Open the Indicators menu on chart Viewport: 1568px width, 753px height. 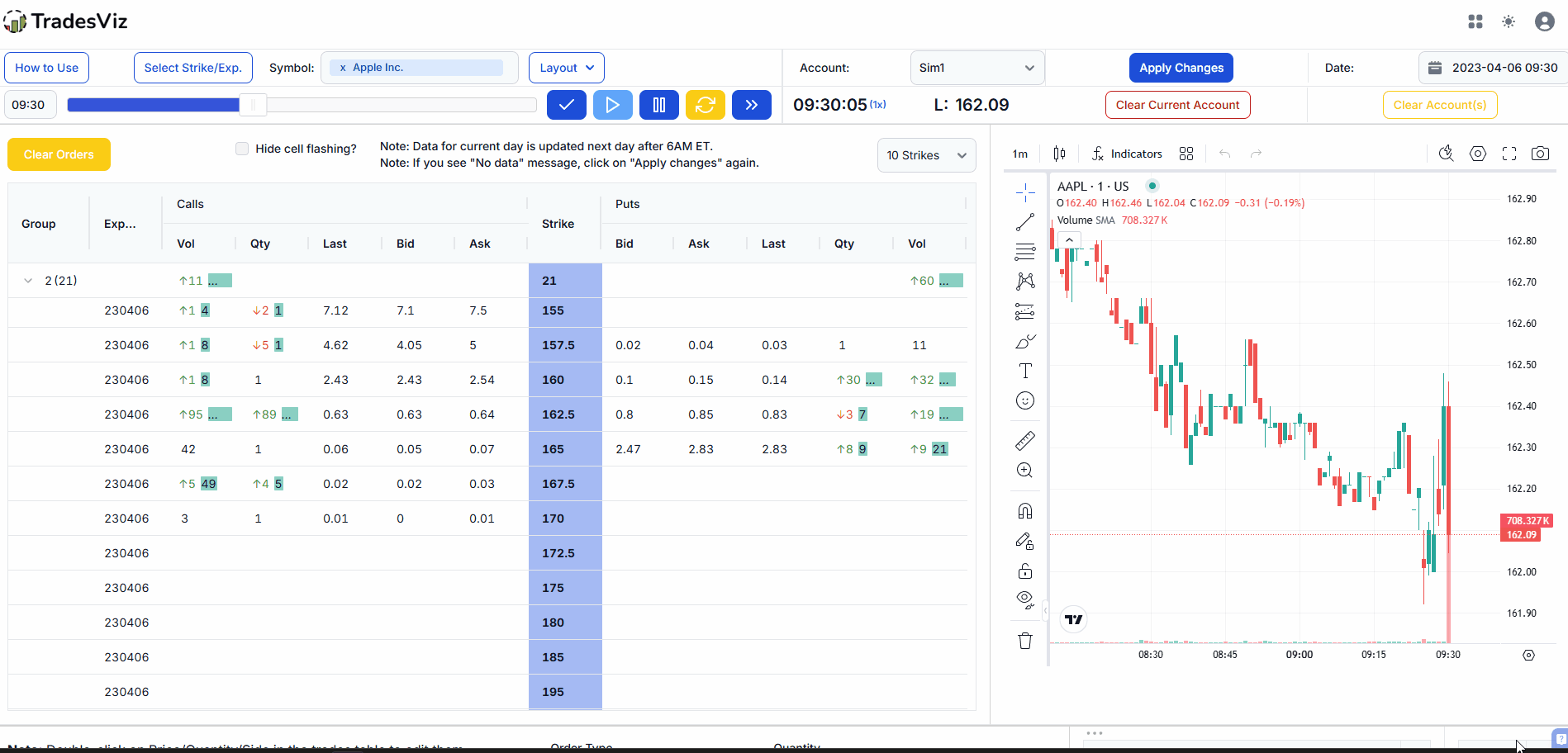pos(1127,154)
